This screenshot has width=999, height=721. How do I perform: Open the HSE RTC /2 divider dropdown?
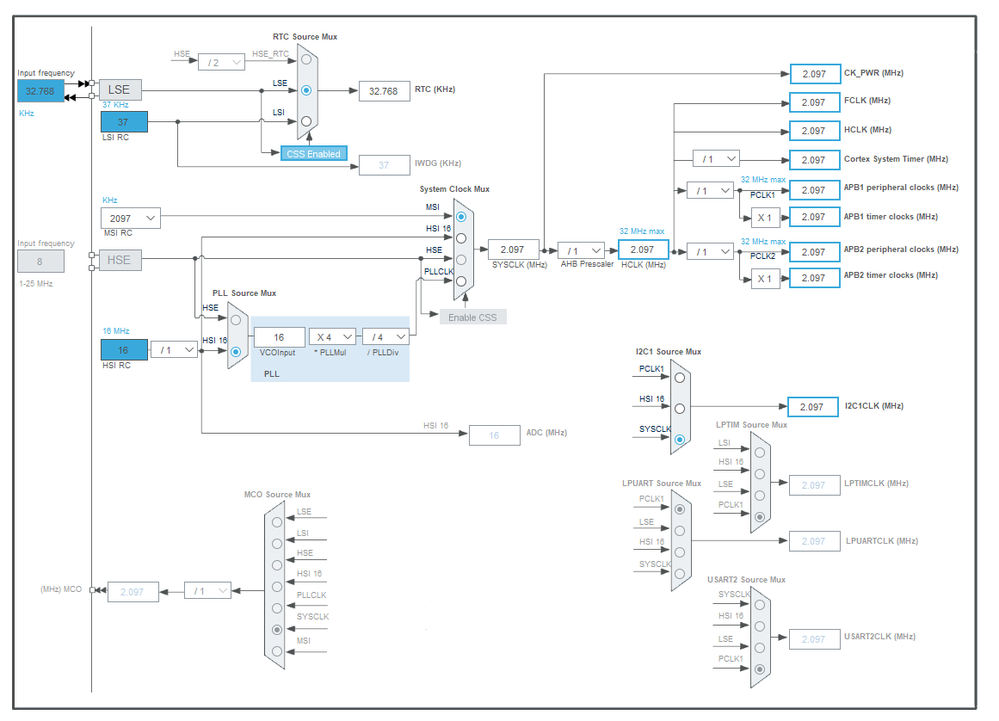221,62
